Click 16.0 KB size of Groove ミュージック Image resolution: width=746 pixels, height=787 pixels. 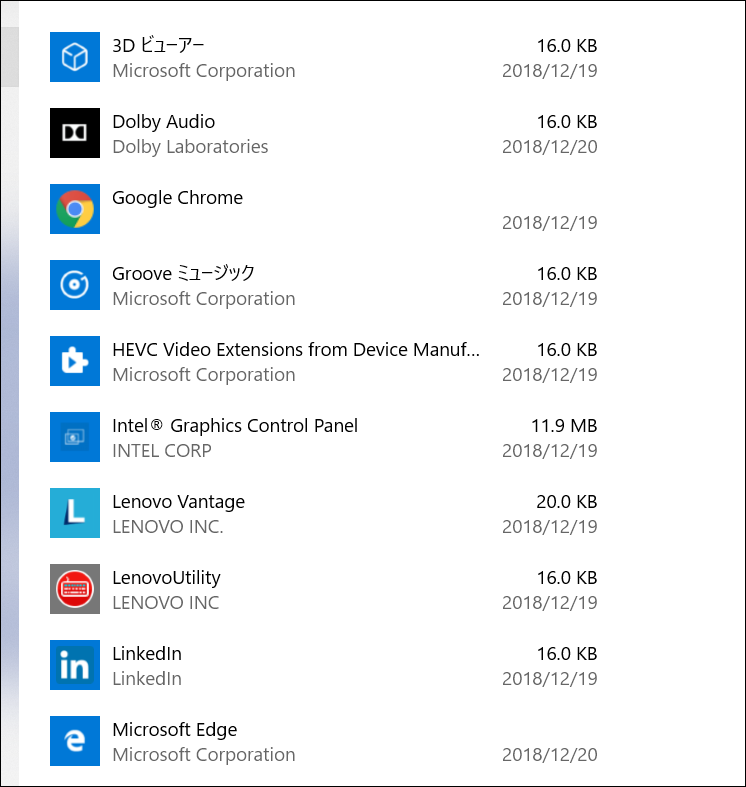[567, 274]
